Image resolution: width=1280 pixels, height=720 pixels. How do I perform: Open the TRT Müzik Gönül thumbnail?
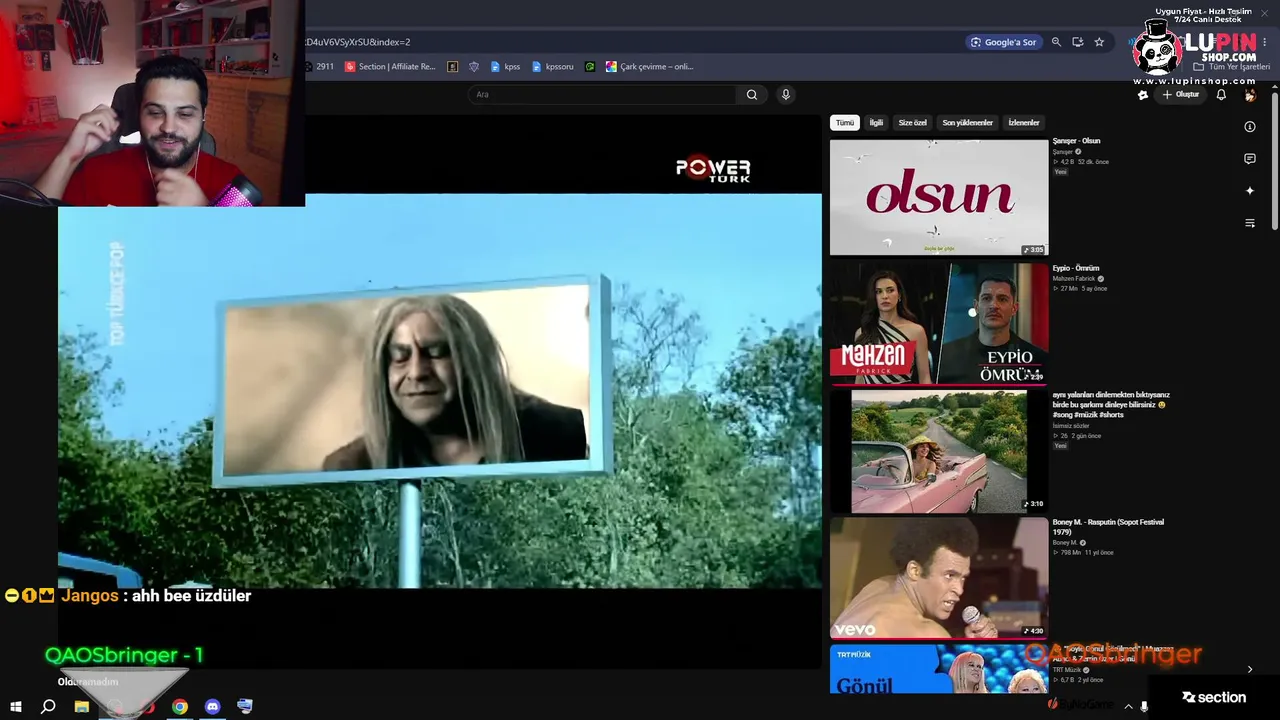point(939,669)
